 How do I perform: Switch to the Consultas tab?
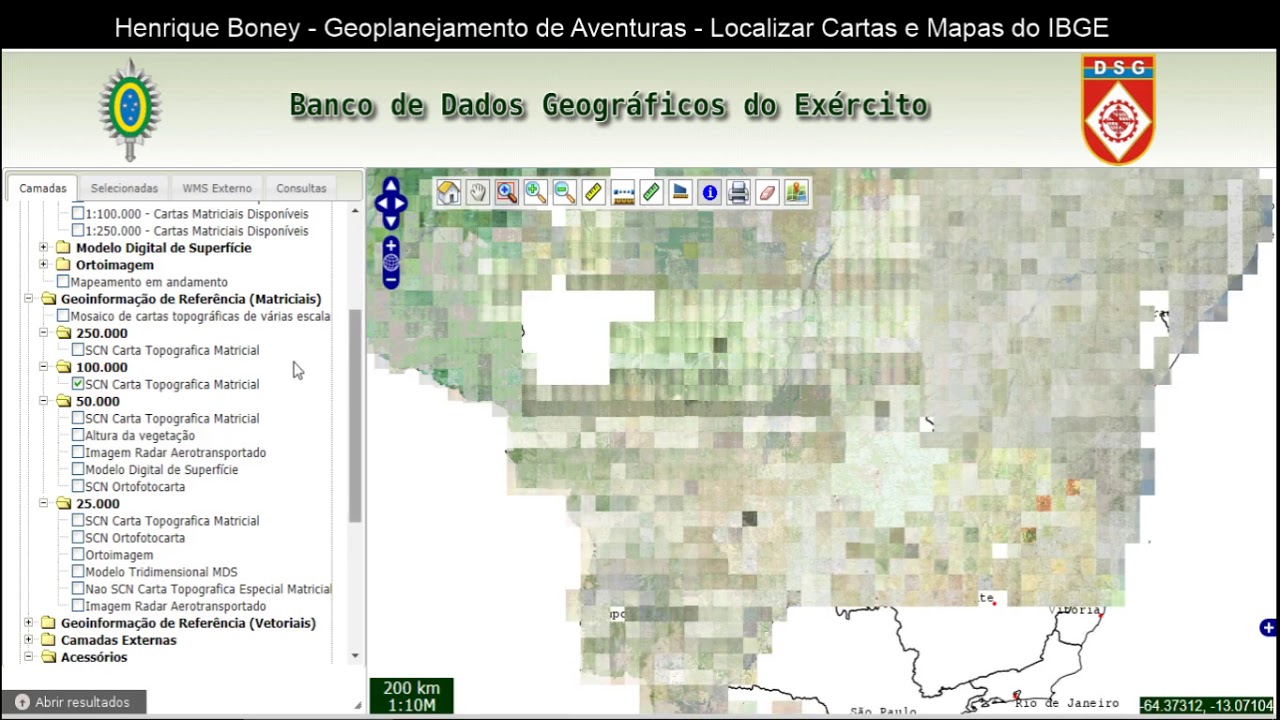point(301,188)
